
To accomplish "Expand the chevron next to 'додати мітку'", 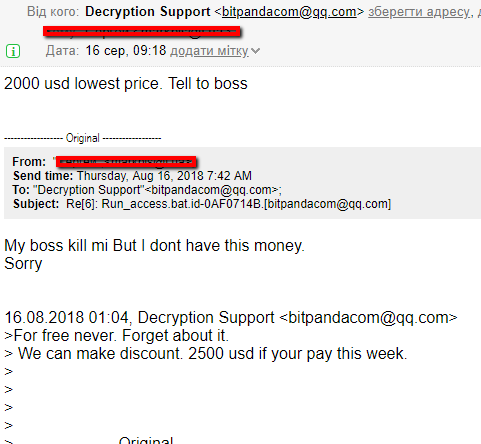I will point(255,51).
